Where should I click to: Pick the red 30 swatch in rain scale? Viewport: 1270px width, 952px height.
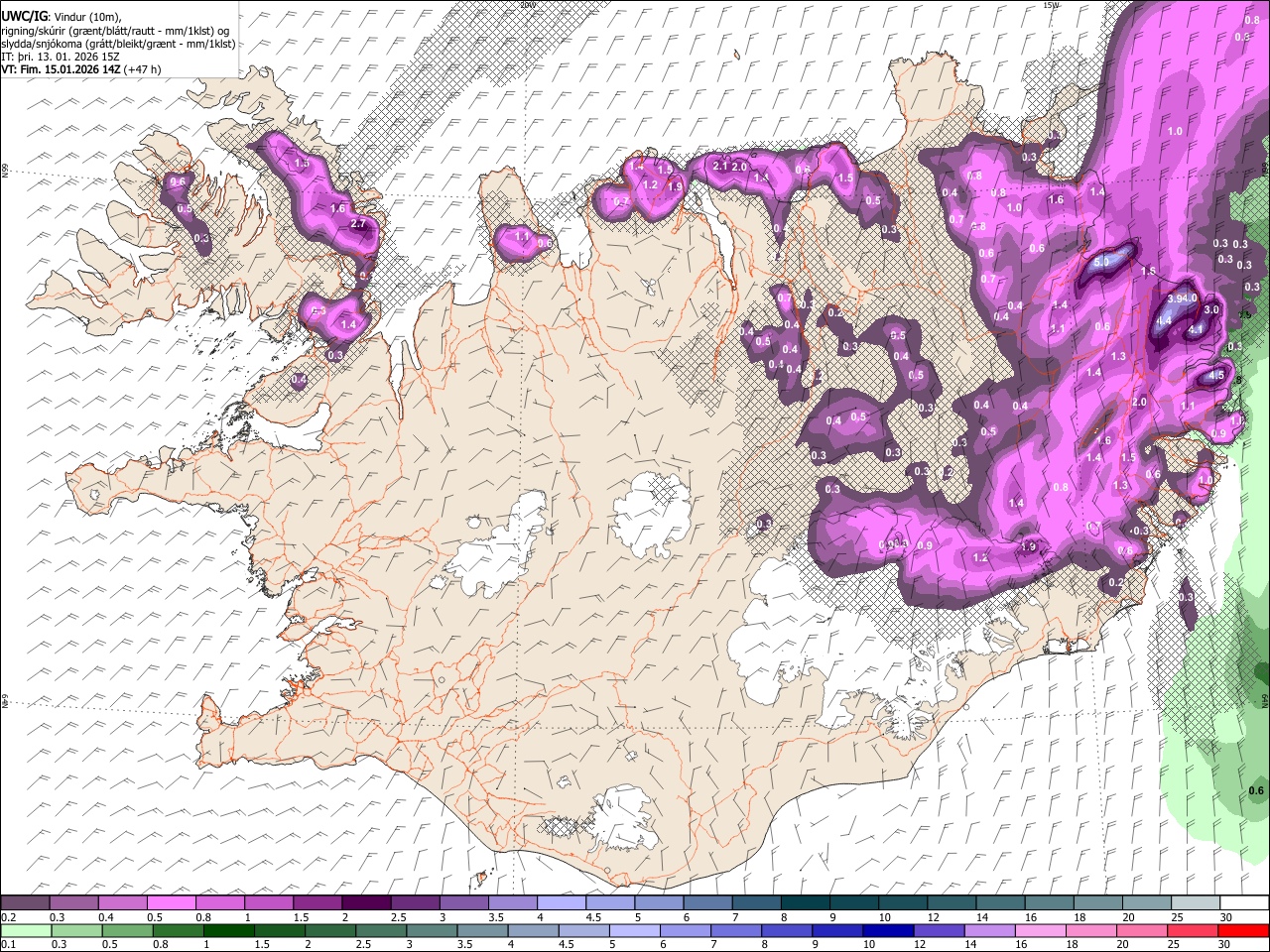click(x=1243, y=930)
